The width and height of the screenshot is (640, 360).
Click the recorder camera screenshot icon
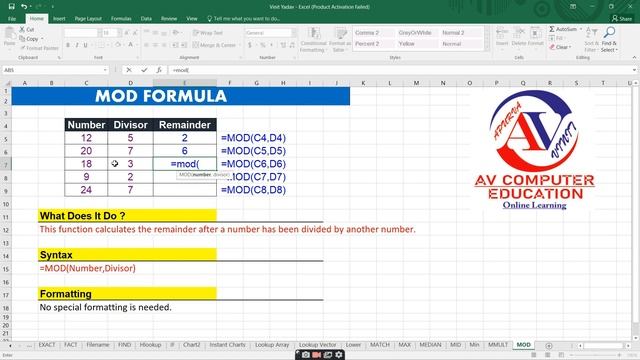[x=305, y=355]
